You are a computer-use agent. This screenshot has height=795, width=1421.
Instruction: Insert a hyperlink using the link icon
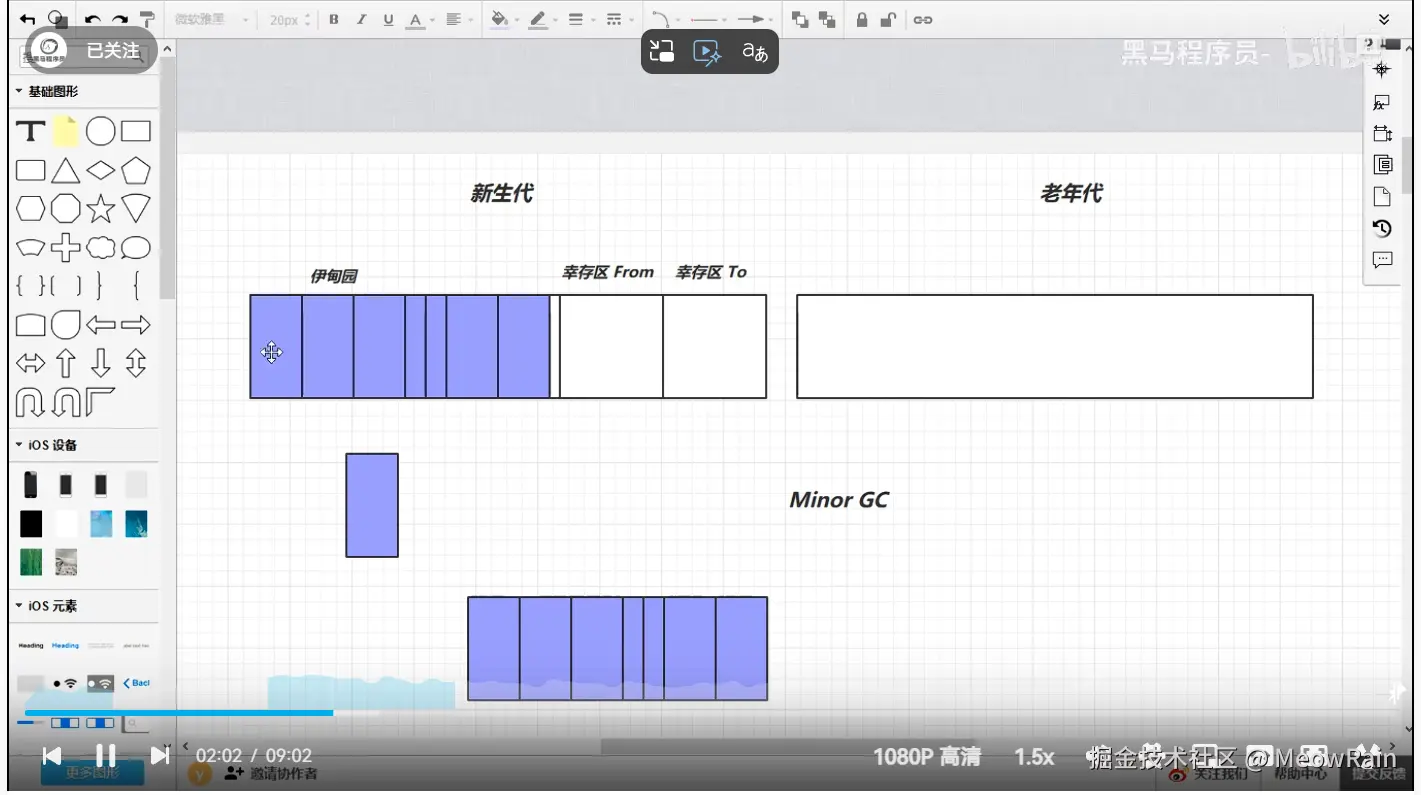coord(923,18)
